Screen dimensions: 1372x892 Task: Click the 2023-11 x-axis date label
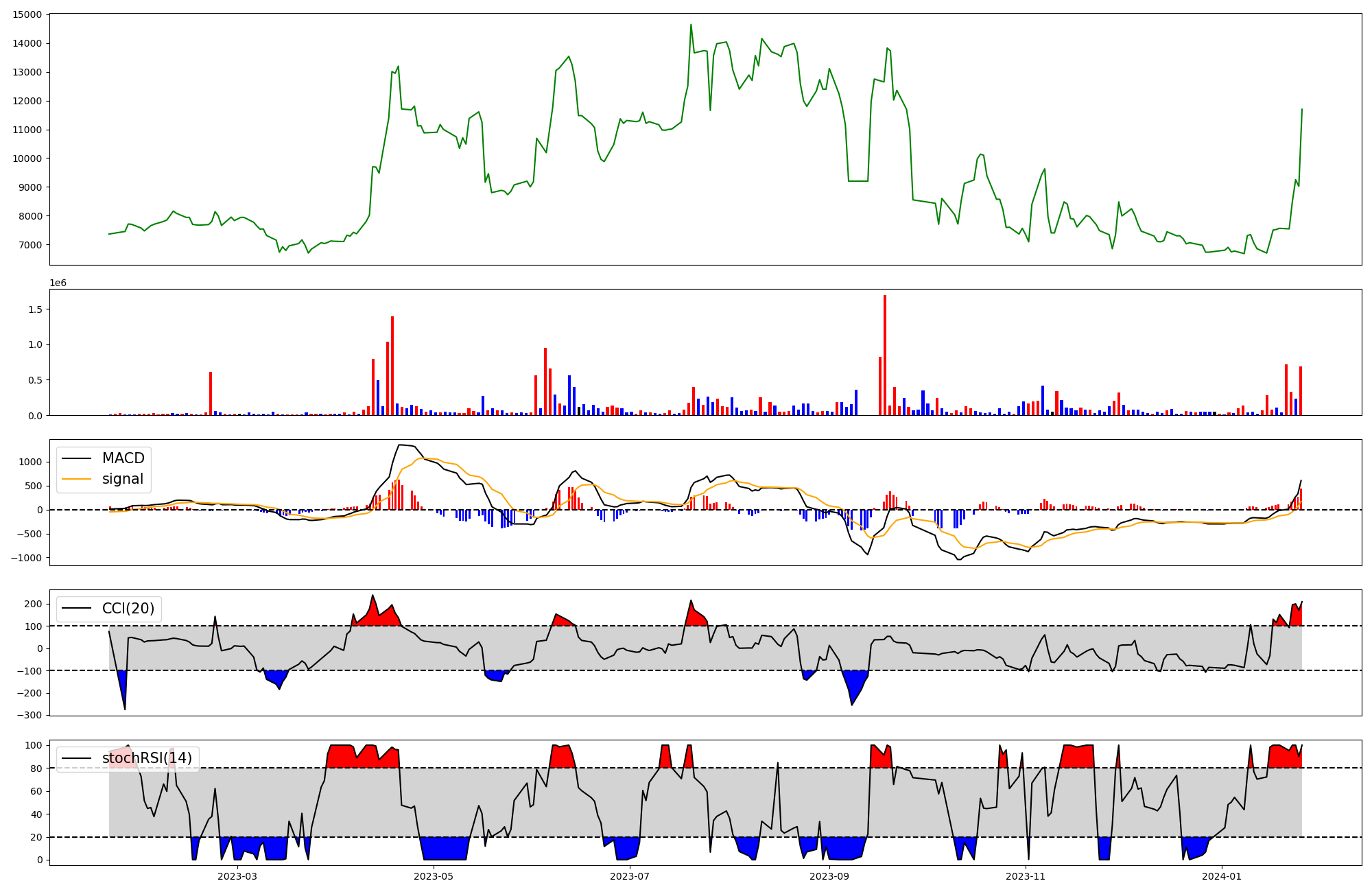(x=1026, y=876)
